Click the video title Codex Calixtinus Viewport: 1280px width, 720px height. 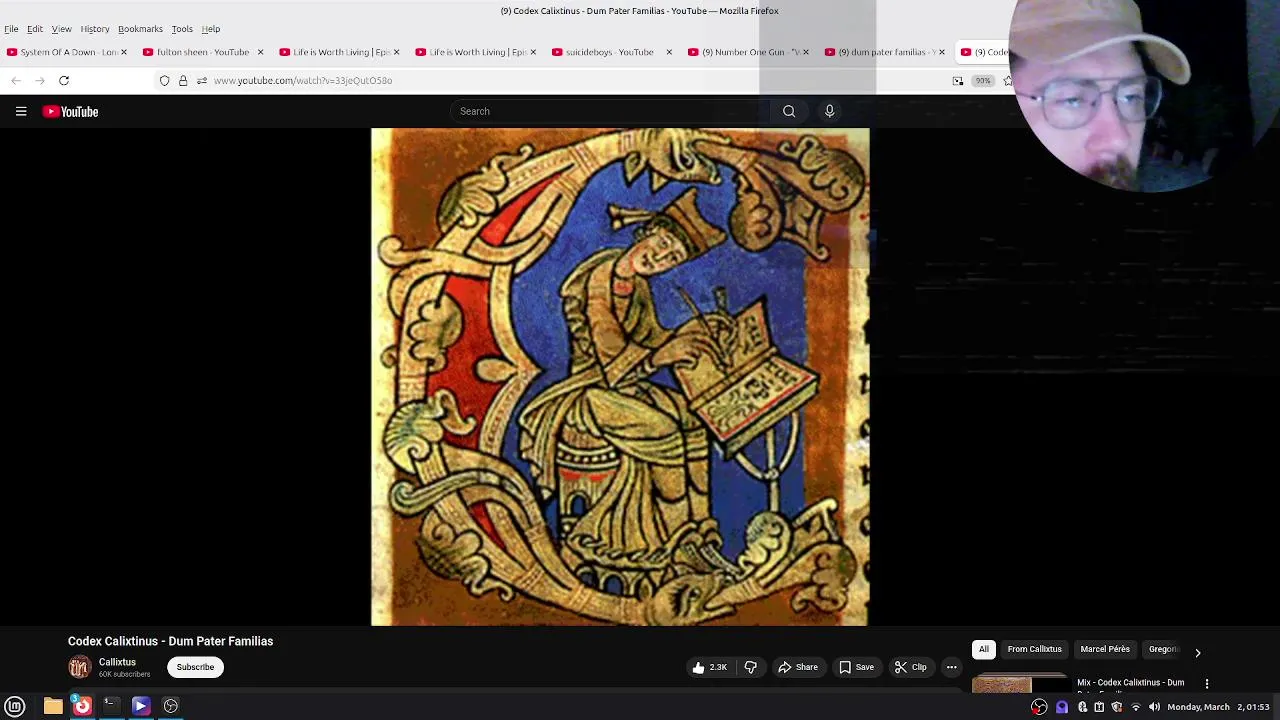170,641
